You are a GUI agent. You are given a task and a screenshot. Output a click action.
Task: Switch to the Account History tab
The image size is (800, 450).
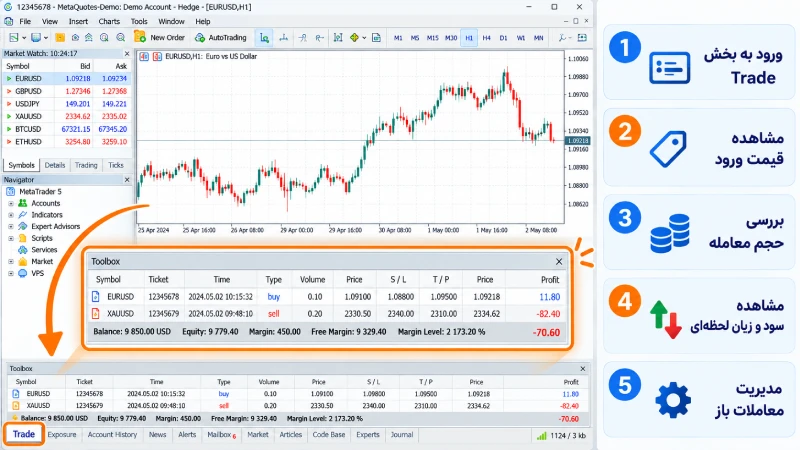[x=112, y=435]
